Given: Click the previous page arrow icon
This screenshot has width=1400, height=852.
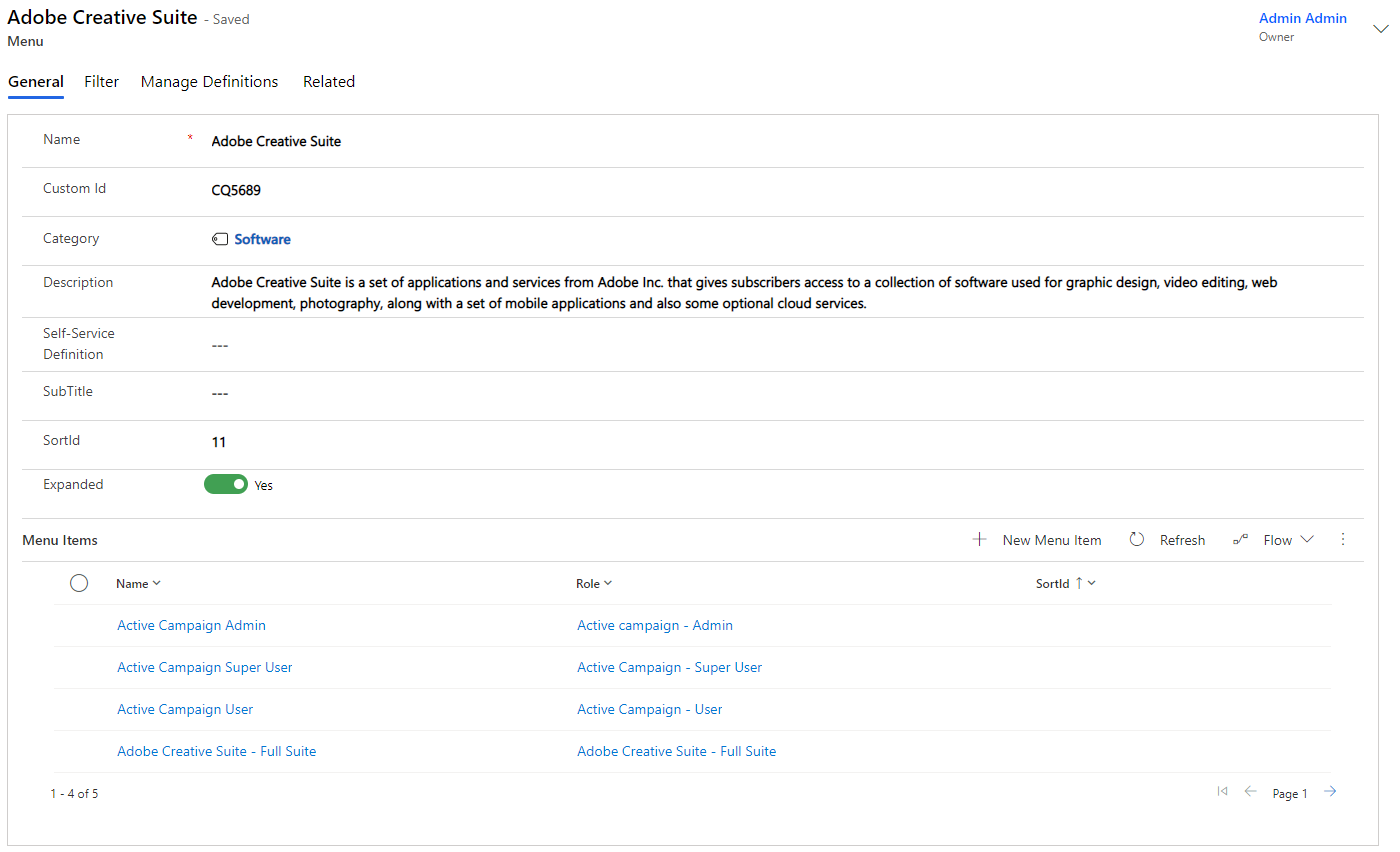Looking at the screenshot, I should [x=1250, y=792].
